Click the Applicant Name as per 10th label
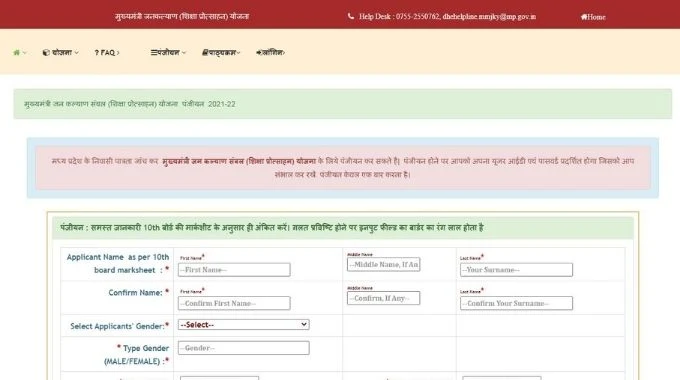680x380 pixels. [x=118, y=263]
